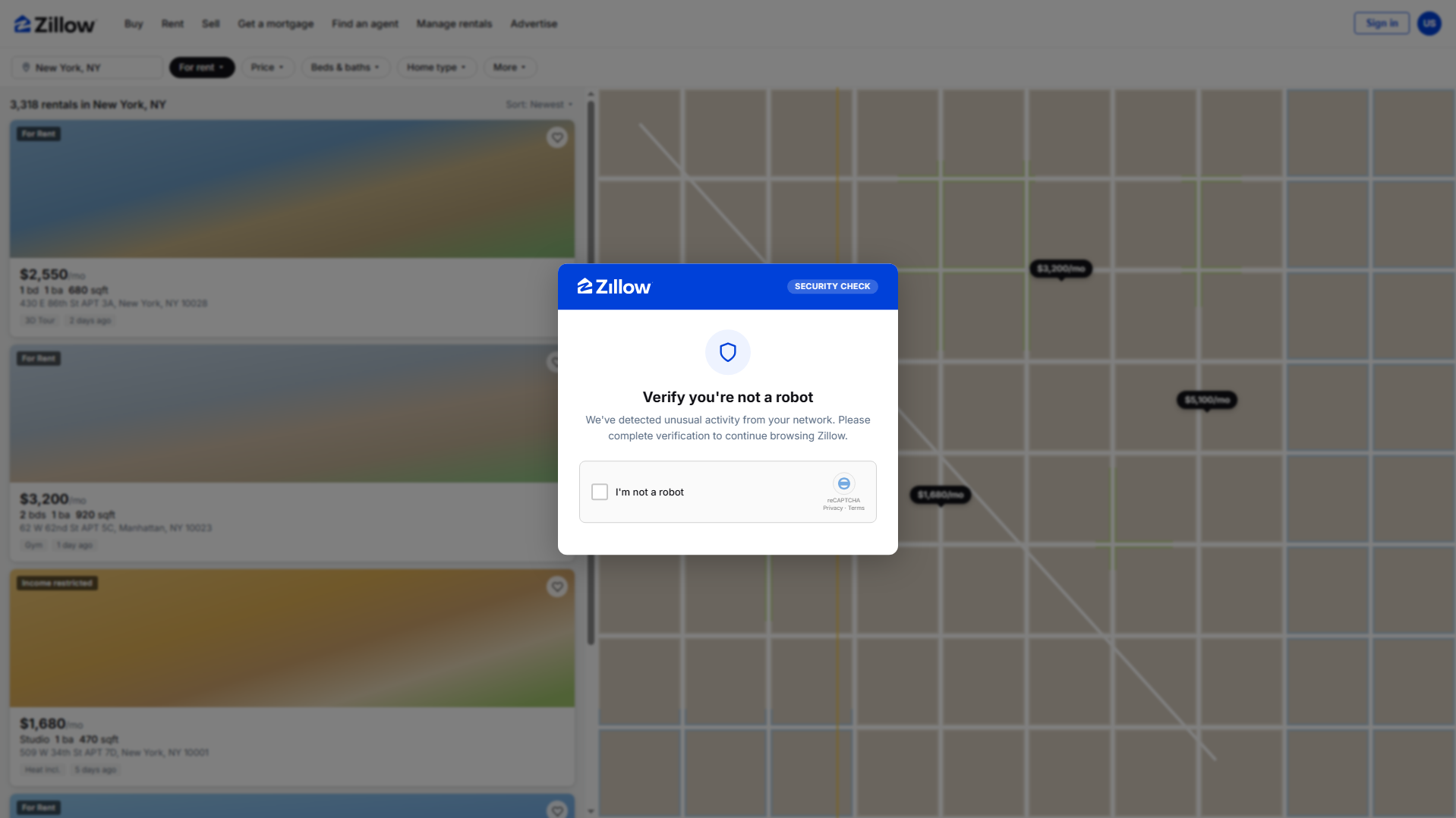The width and height of the screenshot is (1456, 818).
Task: Click the Zillow logo in the page header
Action: [55, 24]
